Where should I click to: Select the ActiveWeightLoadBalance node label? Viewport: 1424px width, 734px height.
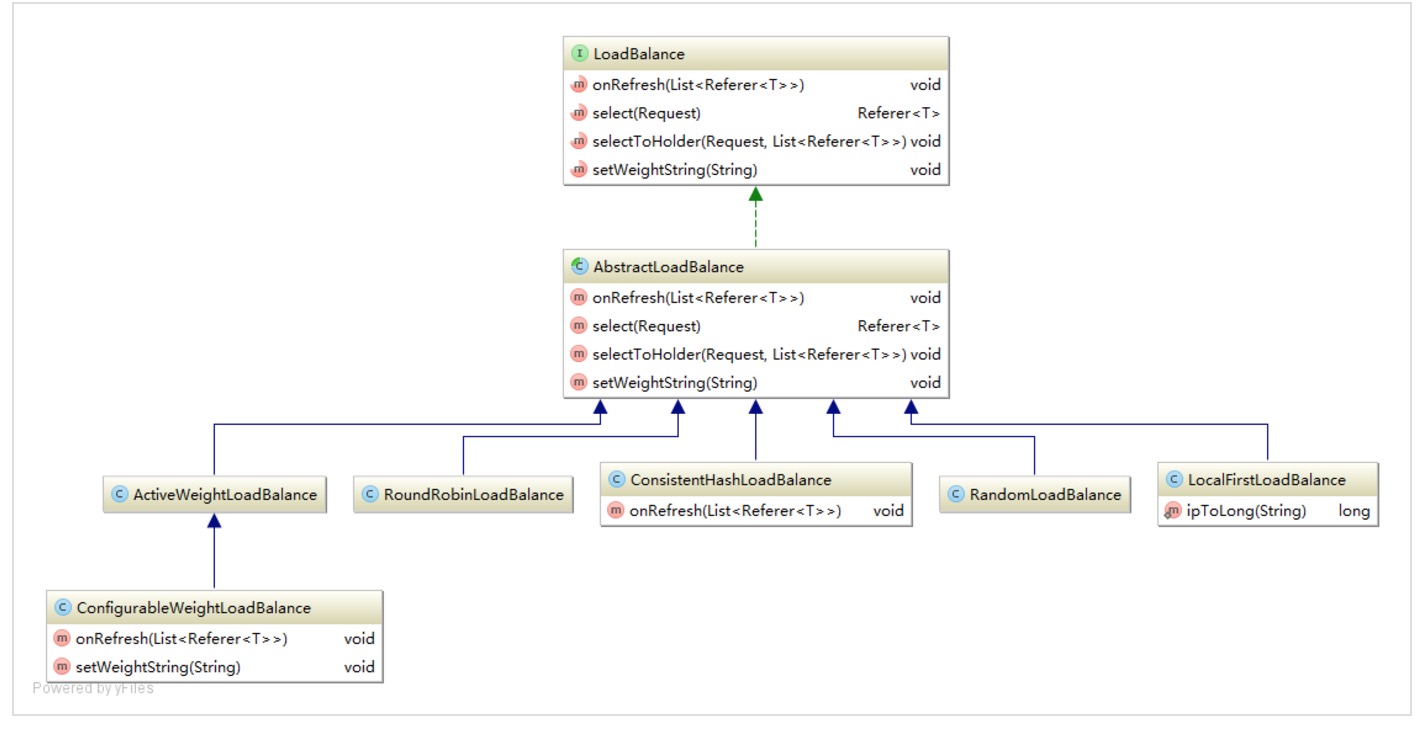[224, 495]
